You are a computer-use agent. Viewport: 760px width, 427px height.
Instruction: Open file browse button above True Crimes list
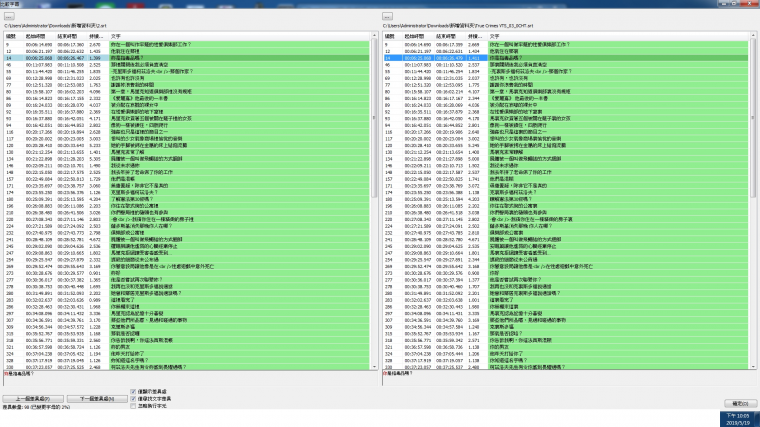point(387,16)
